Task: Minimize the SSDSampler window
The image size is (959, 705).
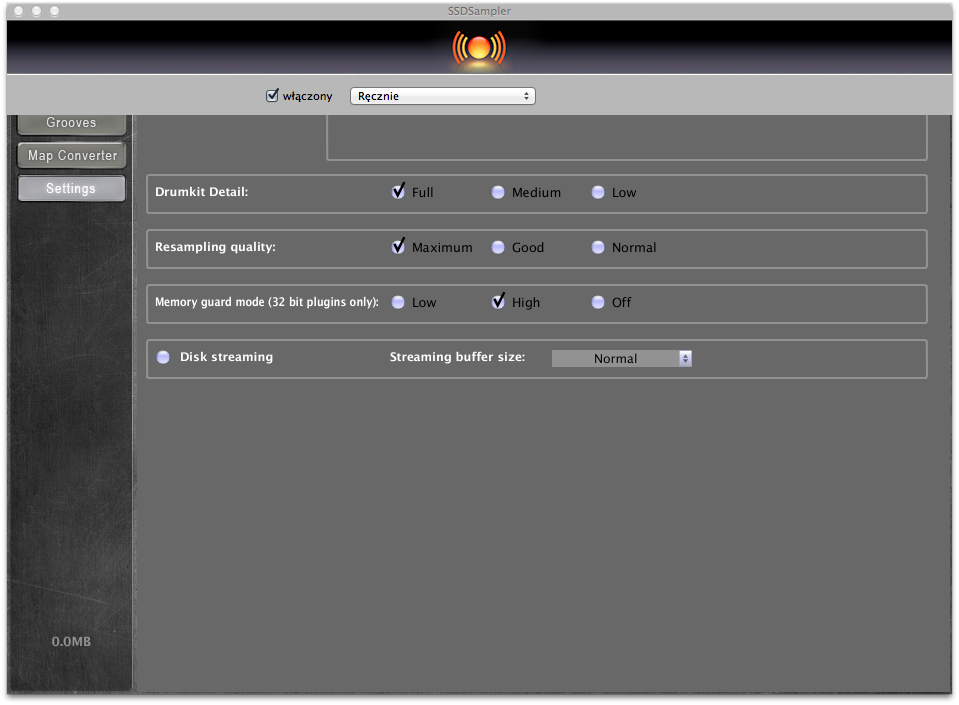Action: point(37,11)
